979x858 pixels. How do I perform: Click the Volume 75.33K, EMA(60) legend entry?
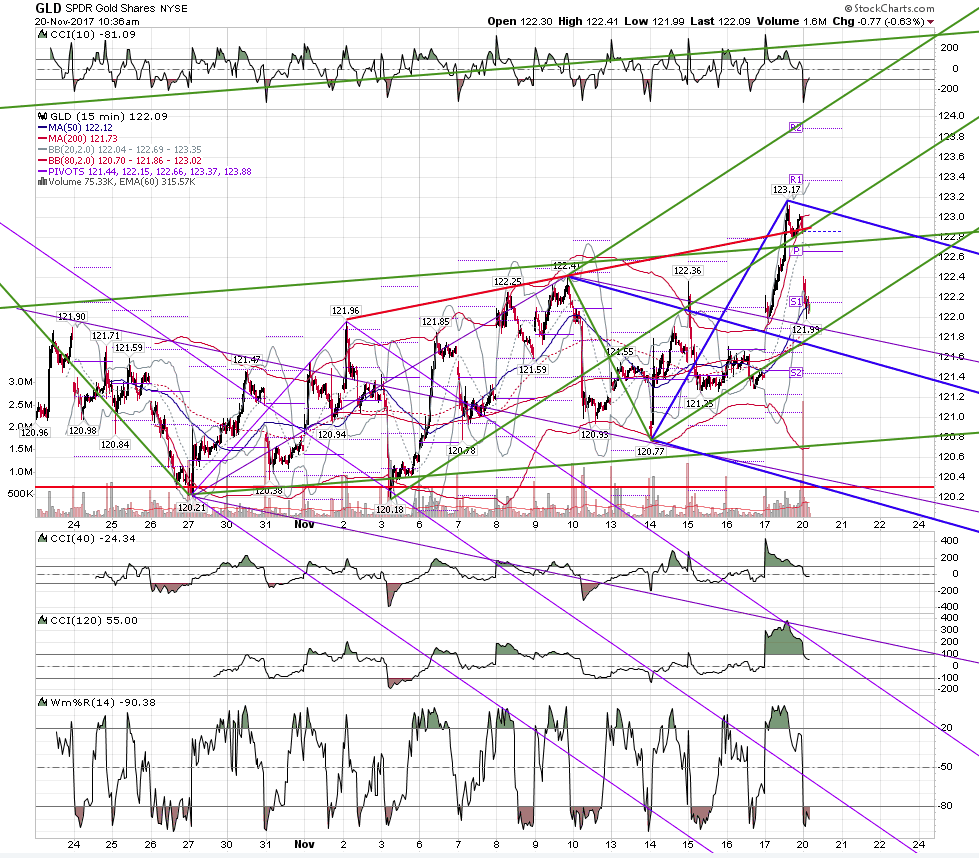(x=122, y=182)
